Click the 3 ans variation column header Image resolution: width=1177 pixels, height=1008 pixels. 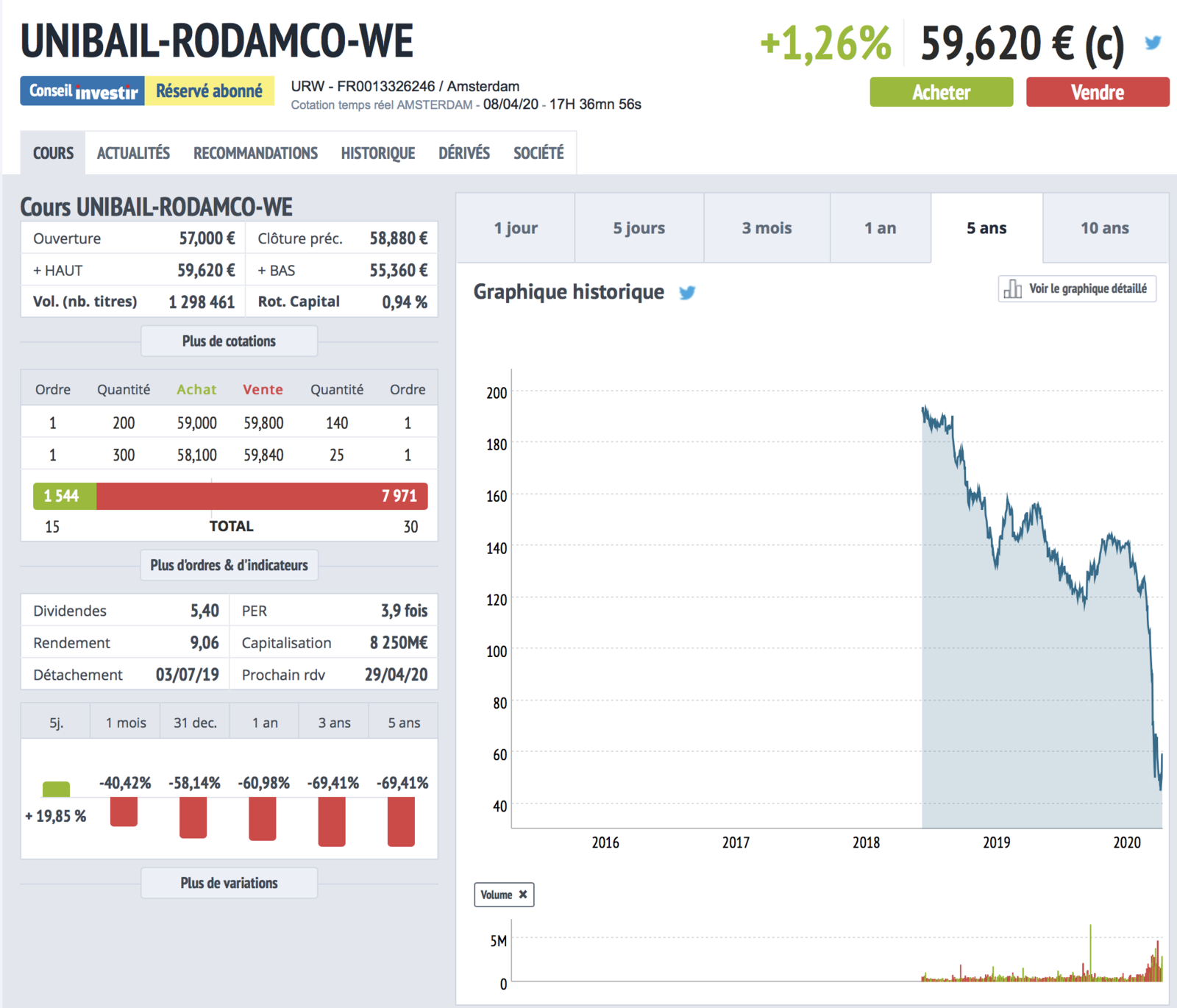click(x=334, y=723)
